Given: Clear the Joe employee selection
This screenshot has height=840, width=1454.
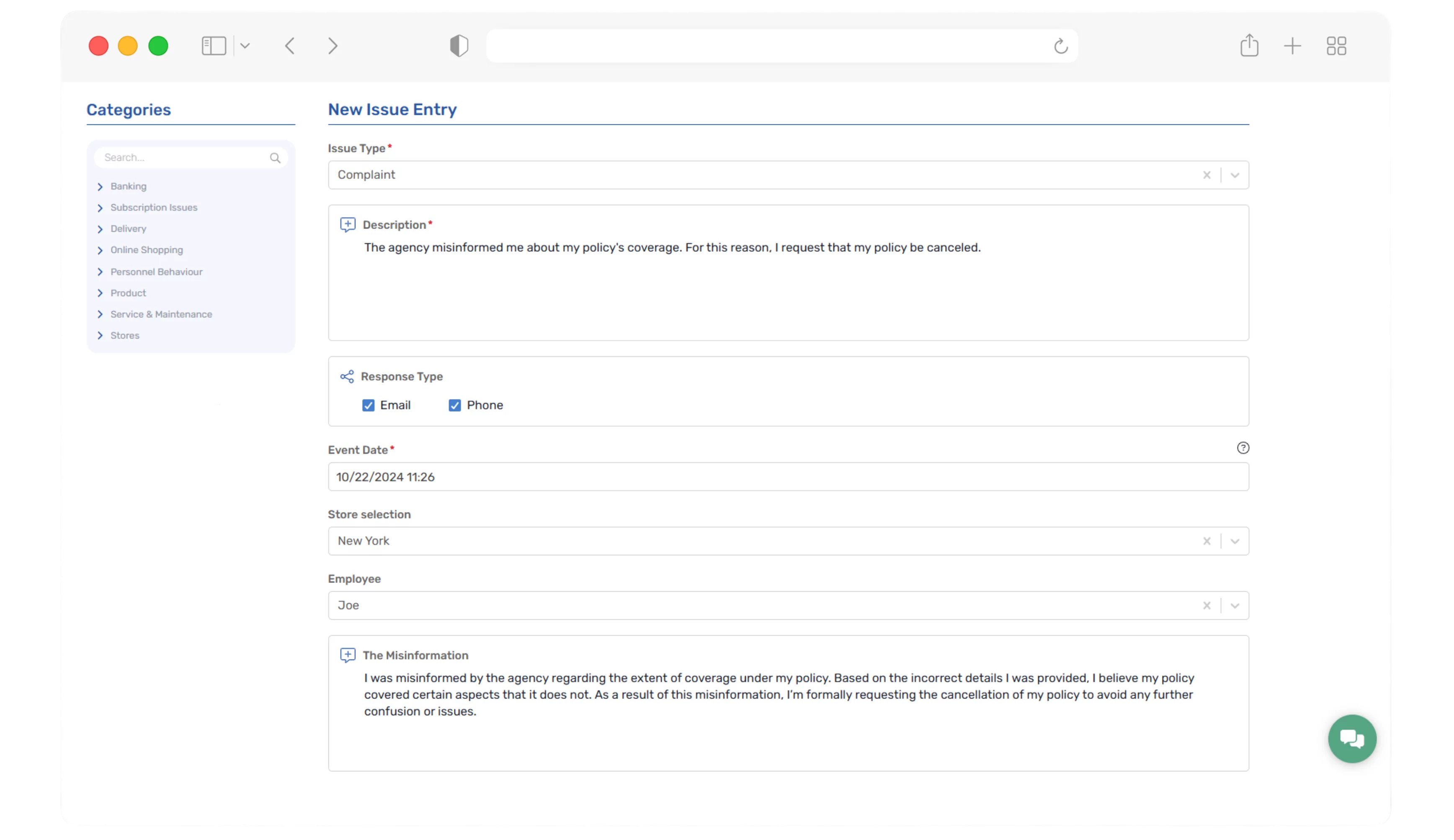Looking at the screenshot, I should [1206, 606].
